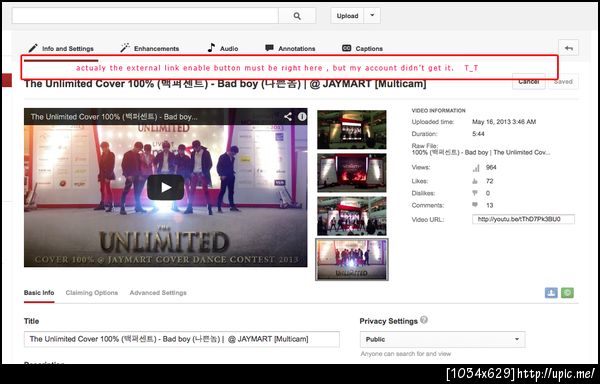Select the fourth highlighted UNLIMITED thumbnail
The width and height of the screenshot is (600, 384).
pos(352,259)
